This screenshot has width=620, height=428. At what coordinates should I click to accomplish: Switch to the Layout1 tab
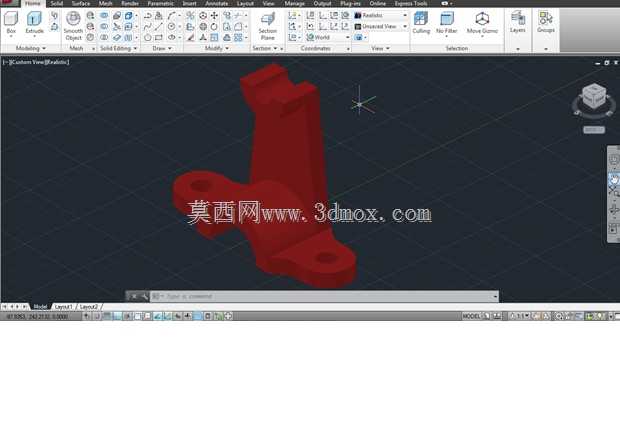[63, 307]
